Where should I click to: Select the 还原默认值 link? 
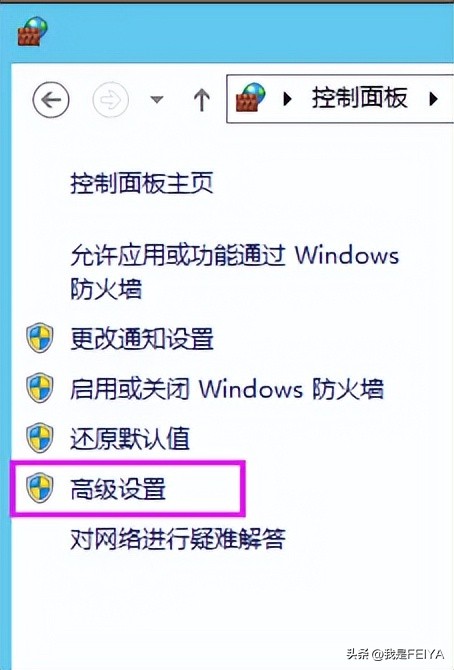(x=130, y=439)
